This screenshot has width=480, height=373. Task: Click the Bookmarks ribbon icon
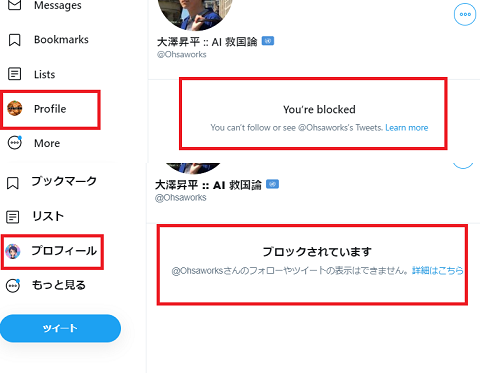[x=14, y=40]
